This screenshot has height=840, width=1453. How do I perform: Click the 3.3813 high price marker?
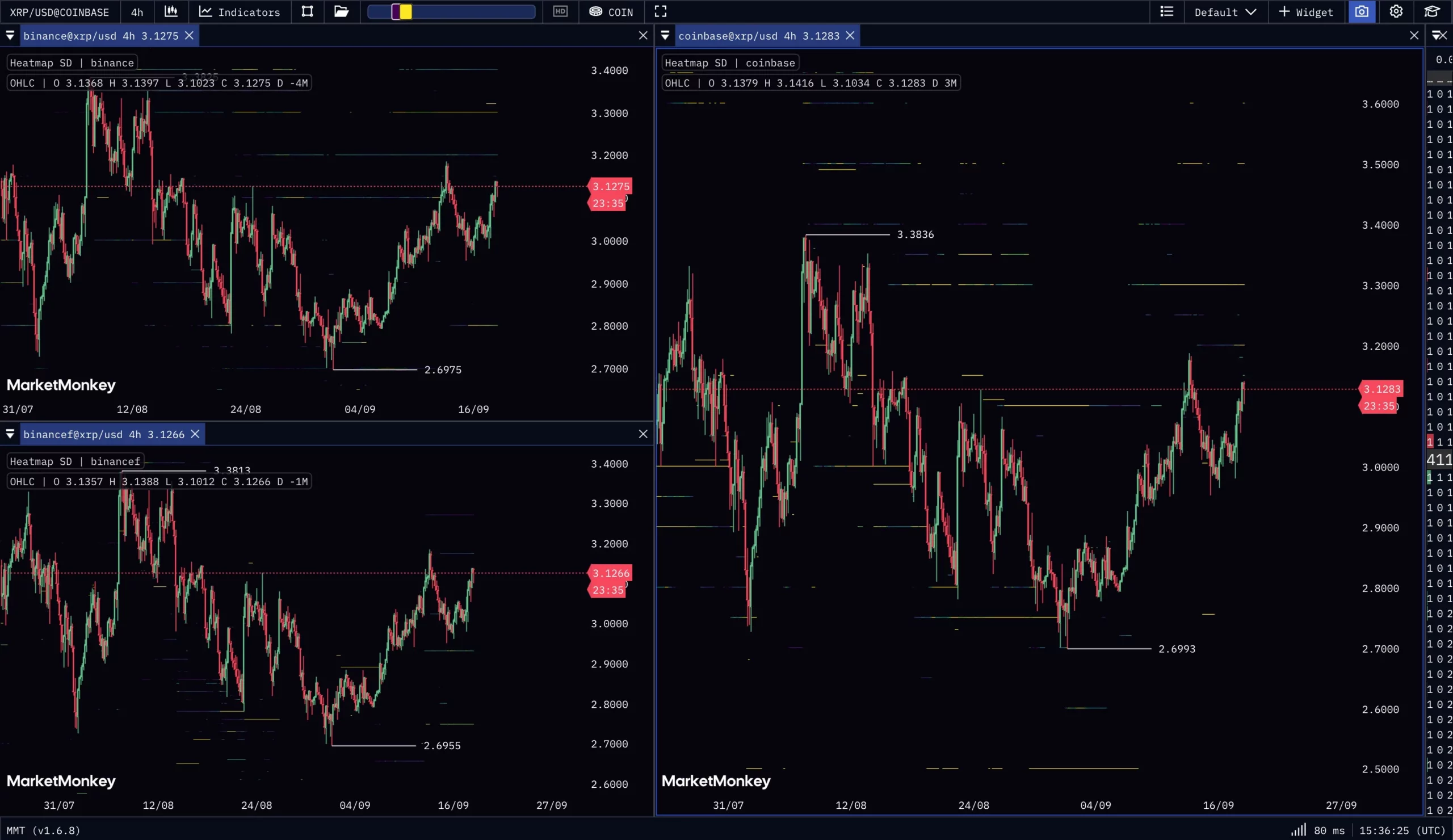232,471
